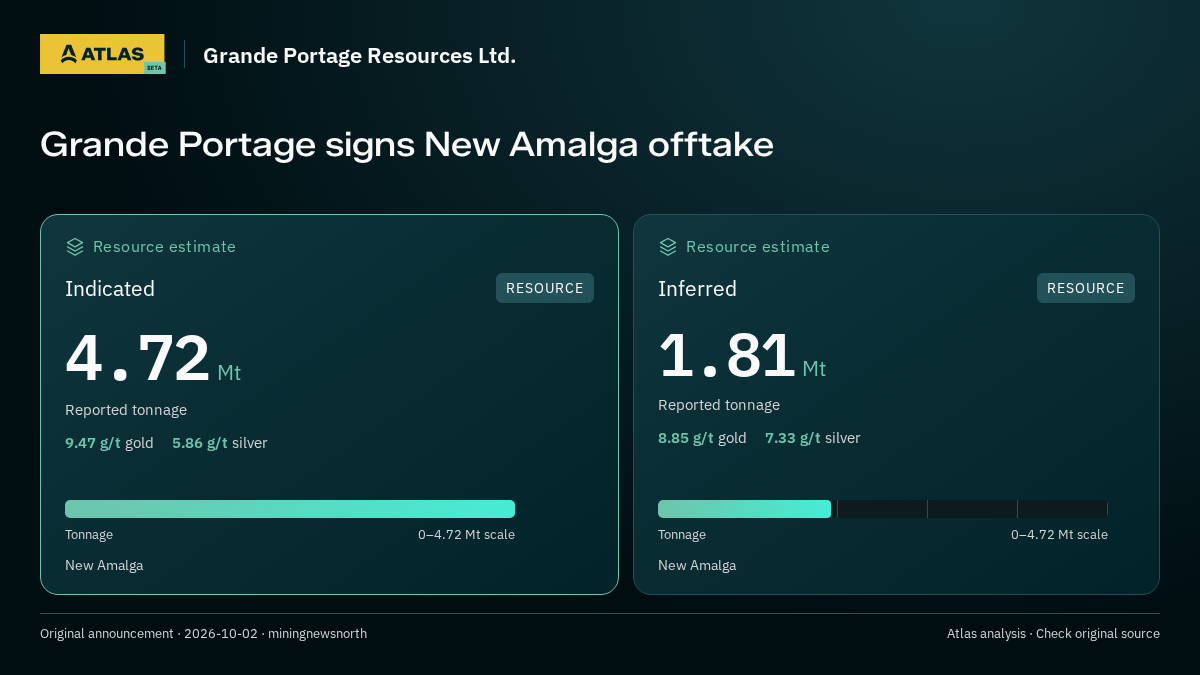
Task: Click the layers icon on Indicated card
Action: 75,247
